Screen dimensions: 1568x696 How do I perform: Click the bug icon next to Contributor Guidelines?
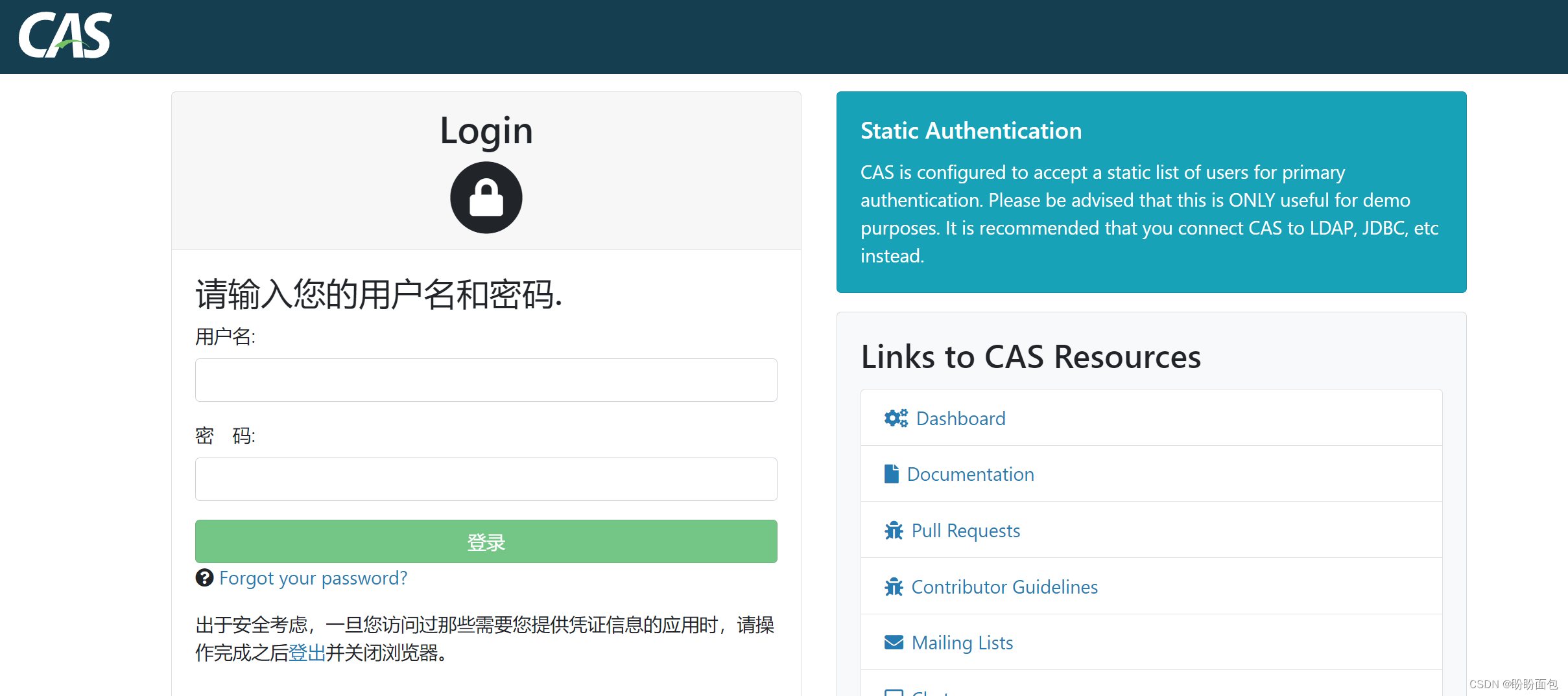[894, 586]
